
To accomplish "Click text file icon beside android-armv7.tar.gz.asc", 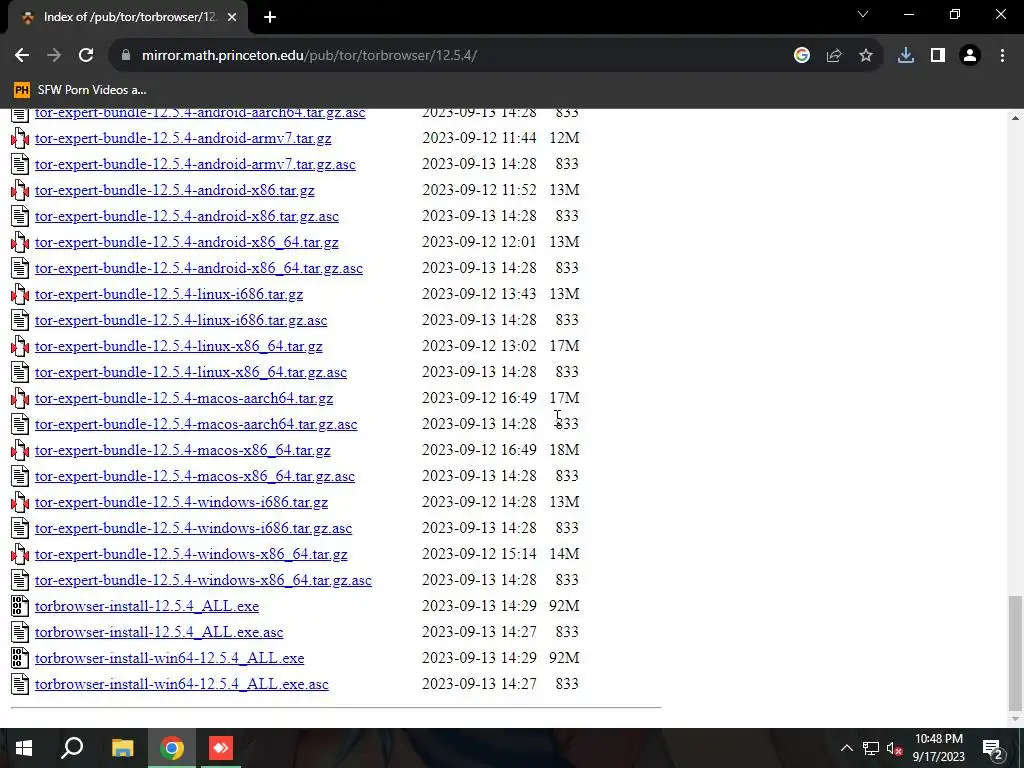I will click(20, 164).
